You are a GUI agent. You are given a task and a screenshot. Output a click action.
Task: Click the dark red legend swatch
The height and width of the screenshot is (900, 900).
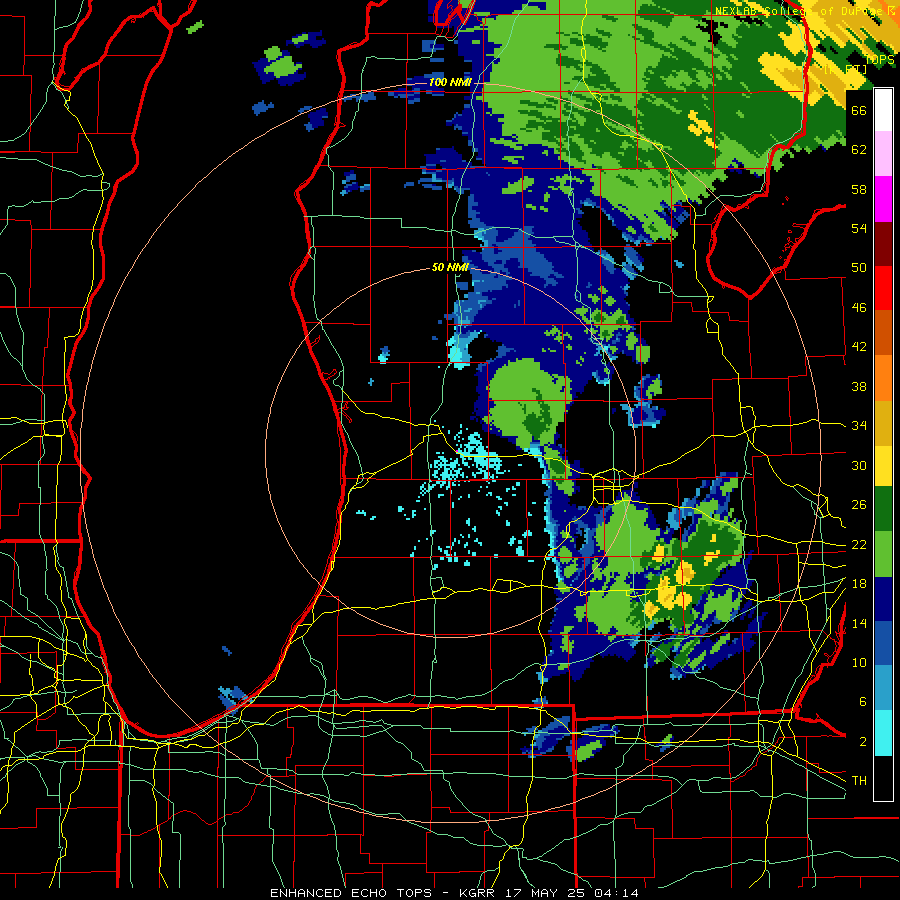(883, 244)
